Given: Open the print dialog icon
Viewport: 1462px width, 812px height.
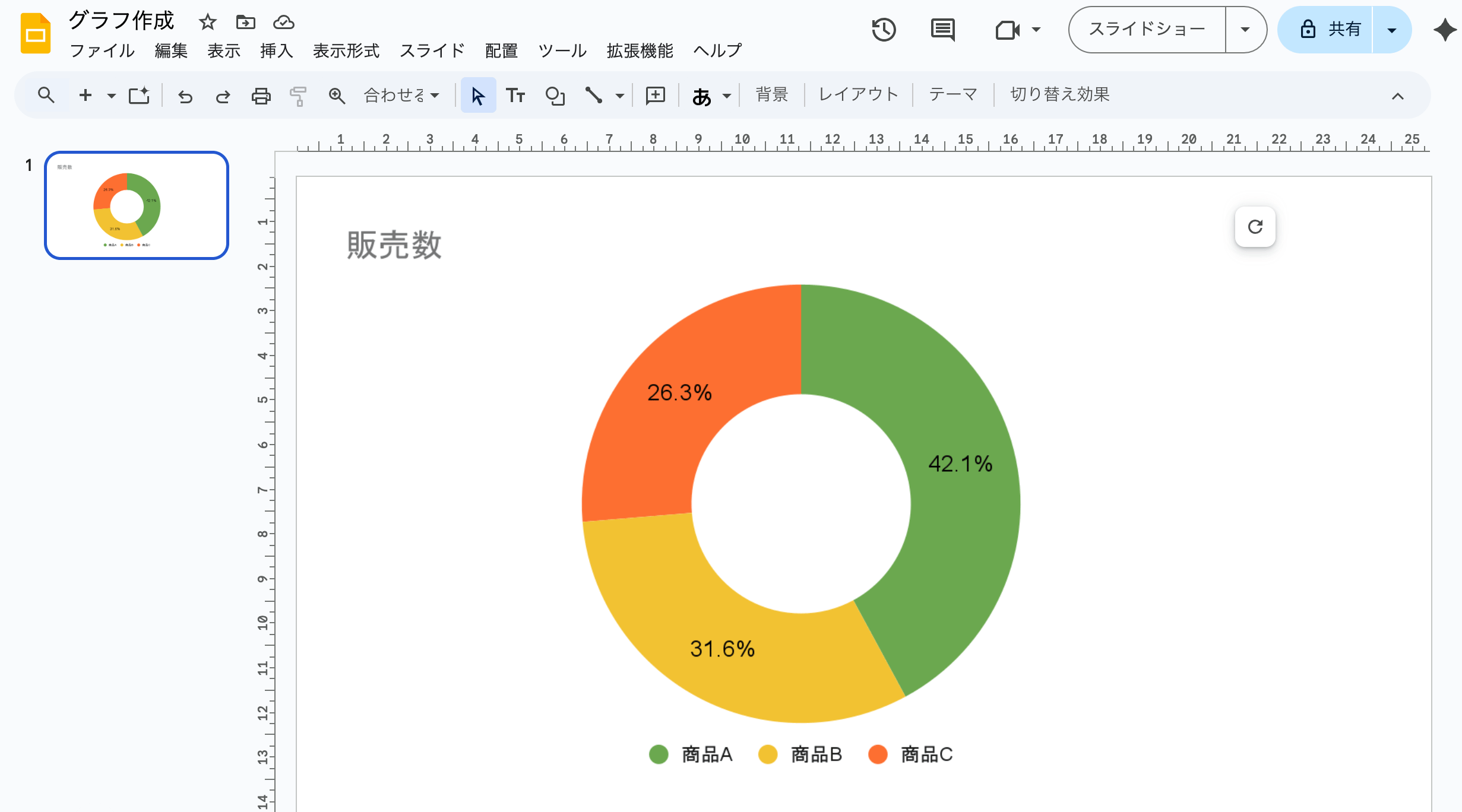Looking at the screenshot, I should click(261, 95).
